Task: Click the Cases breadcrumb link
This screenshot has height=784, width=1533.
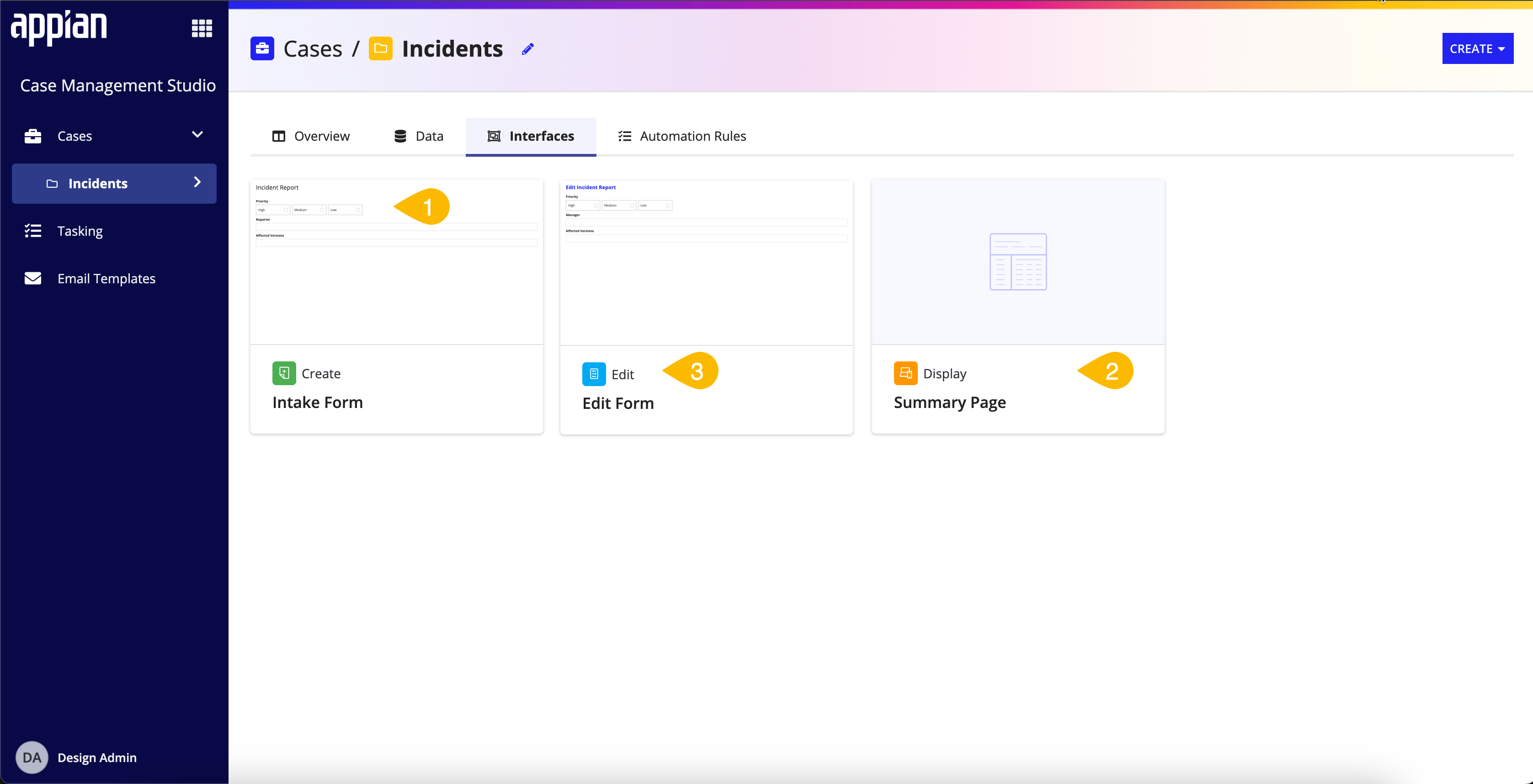Action: click(x=313, y=49)
